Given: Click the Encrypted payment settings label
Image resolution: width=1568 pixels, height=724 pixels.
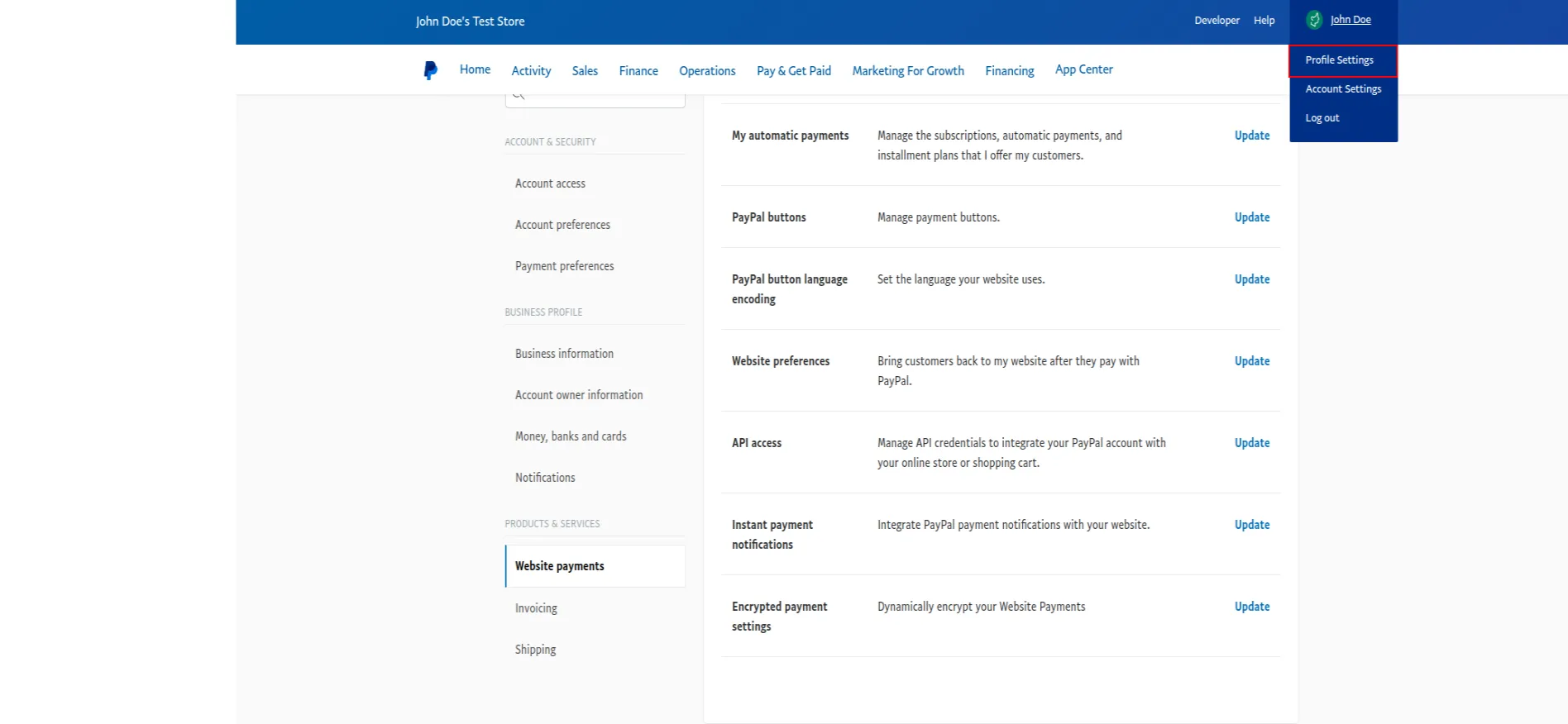Looking at the screenshot, I should pos(779,617).
